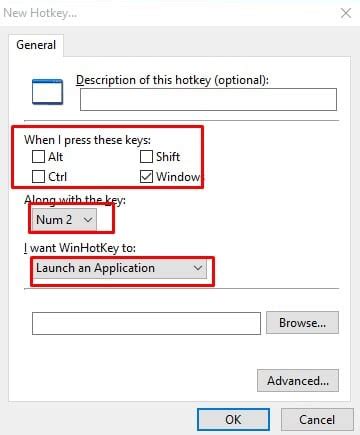Viewport: 360px width, 435px height.
Task: Uncheck the Windows key checkbox
Action: [146, 177]
